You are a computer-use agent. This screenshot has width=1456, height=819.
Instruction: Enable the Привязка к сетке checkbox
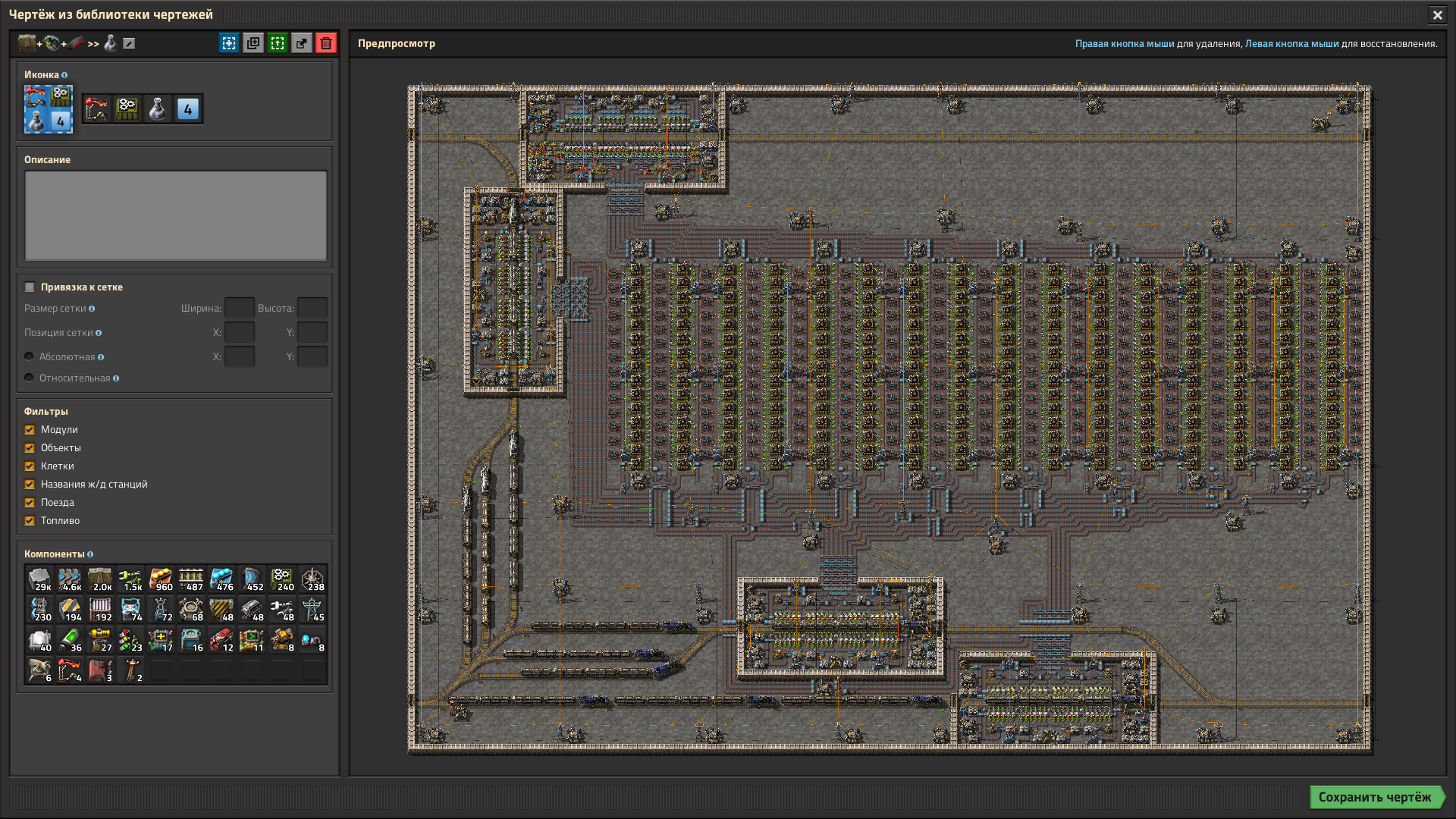pyautogui.click(x=30, y=287)
